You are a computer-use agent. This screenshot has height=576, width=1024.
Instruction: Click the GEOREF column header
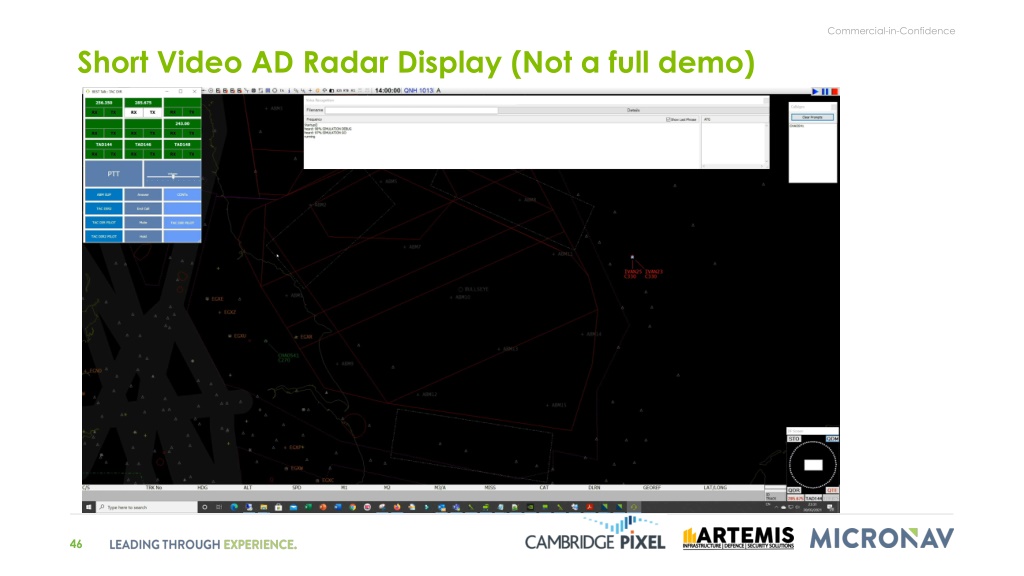click(652, 488)
